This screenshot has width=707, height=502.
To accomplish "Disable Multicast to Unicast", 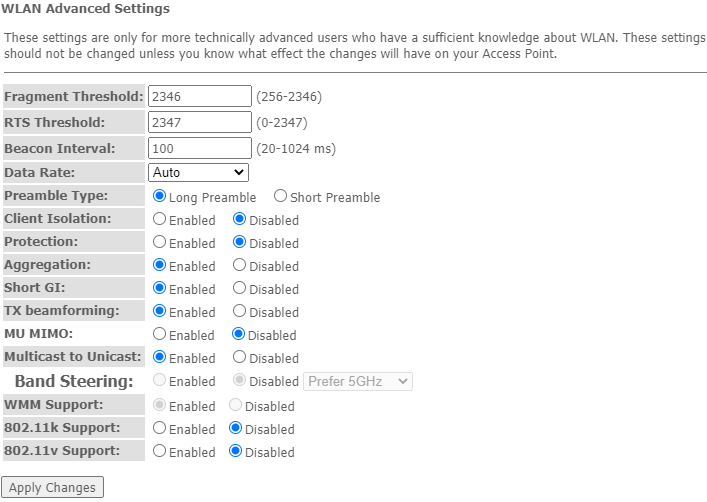I will (x=240, y=358).
